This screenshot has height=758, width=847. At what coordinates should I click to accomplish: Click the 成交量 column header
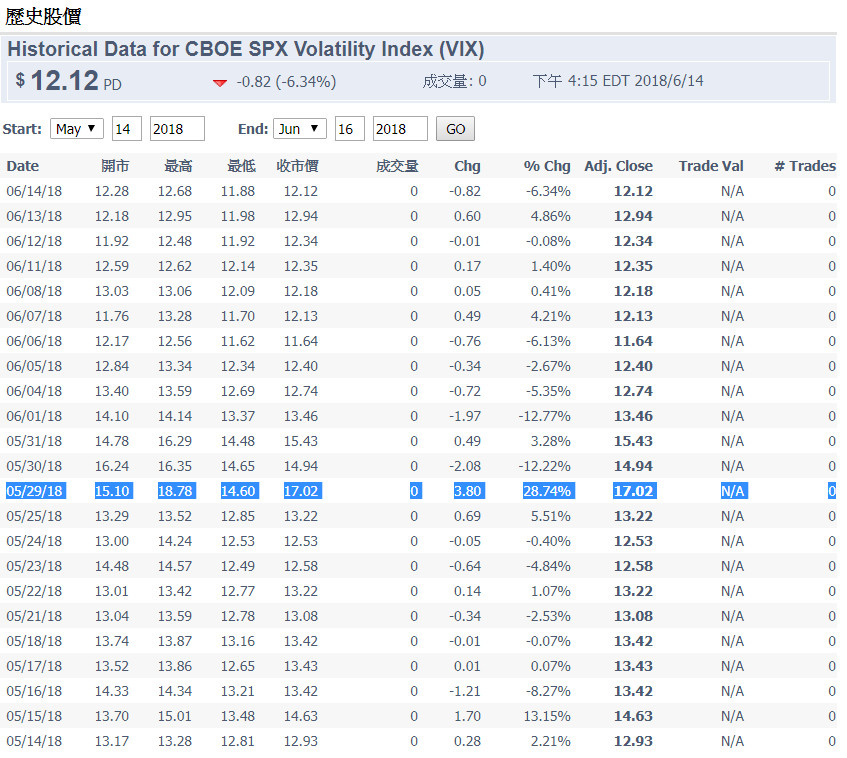(x=397, y=166)
